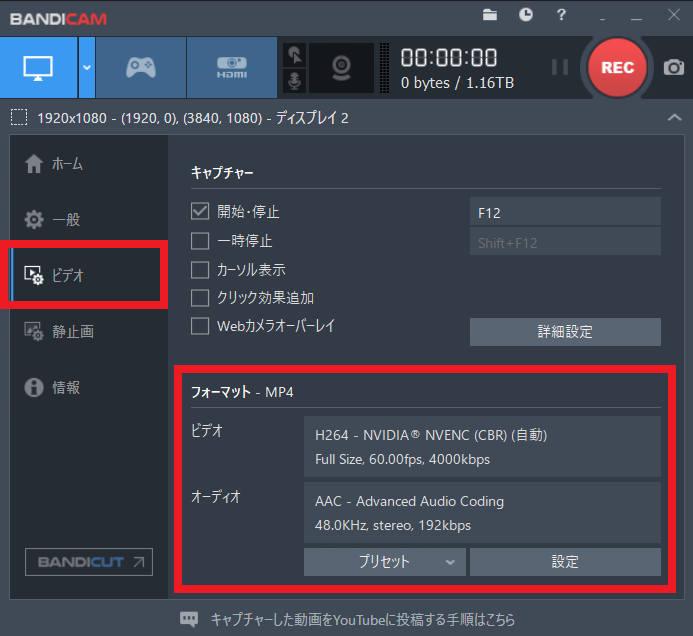This screenshot has width=693, height=636.
Task: Toggle the webcam overlay icon
Action: coord(341,68)
